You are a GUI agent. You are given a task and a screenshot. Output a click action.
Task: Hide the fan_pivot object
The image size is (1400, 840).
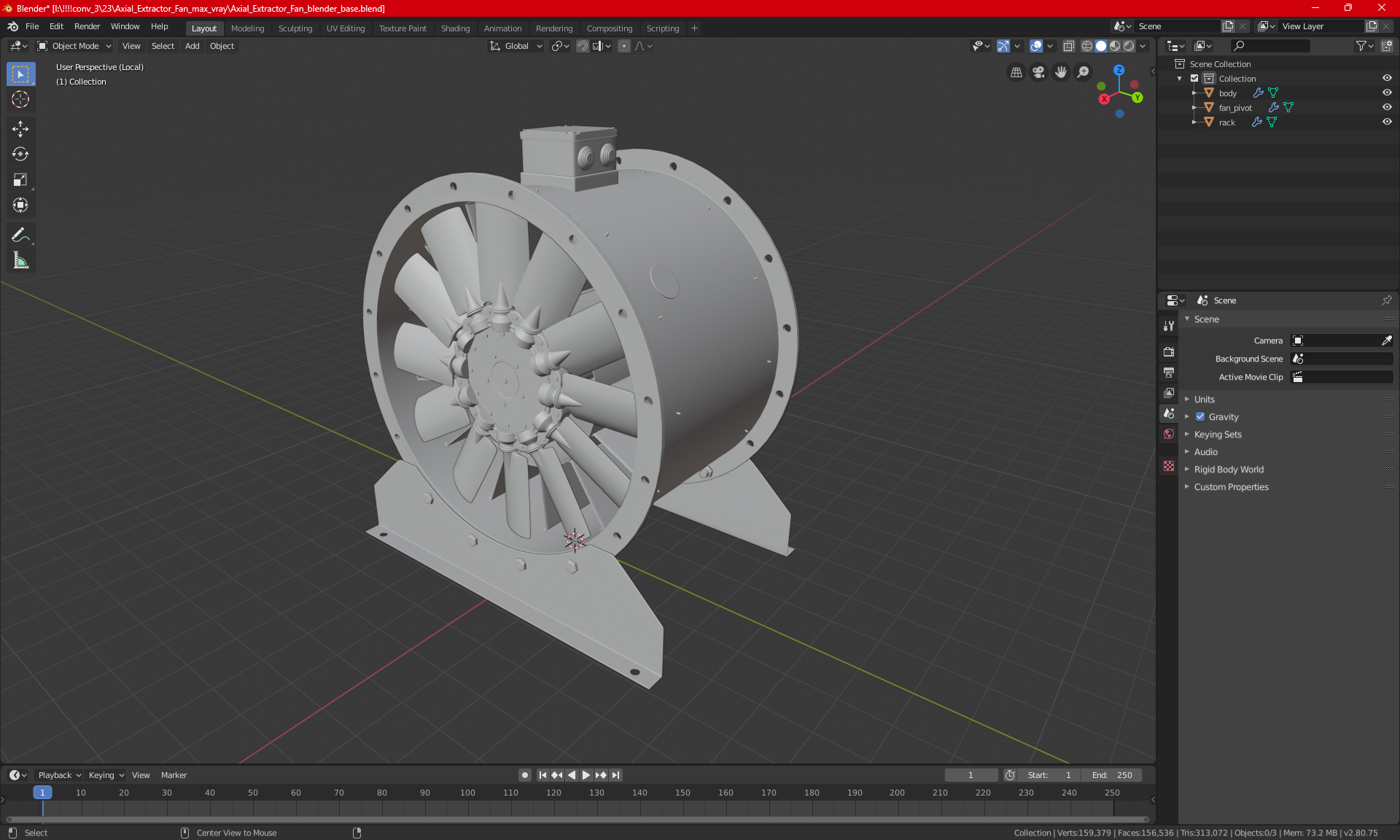1387,107
